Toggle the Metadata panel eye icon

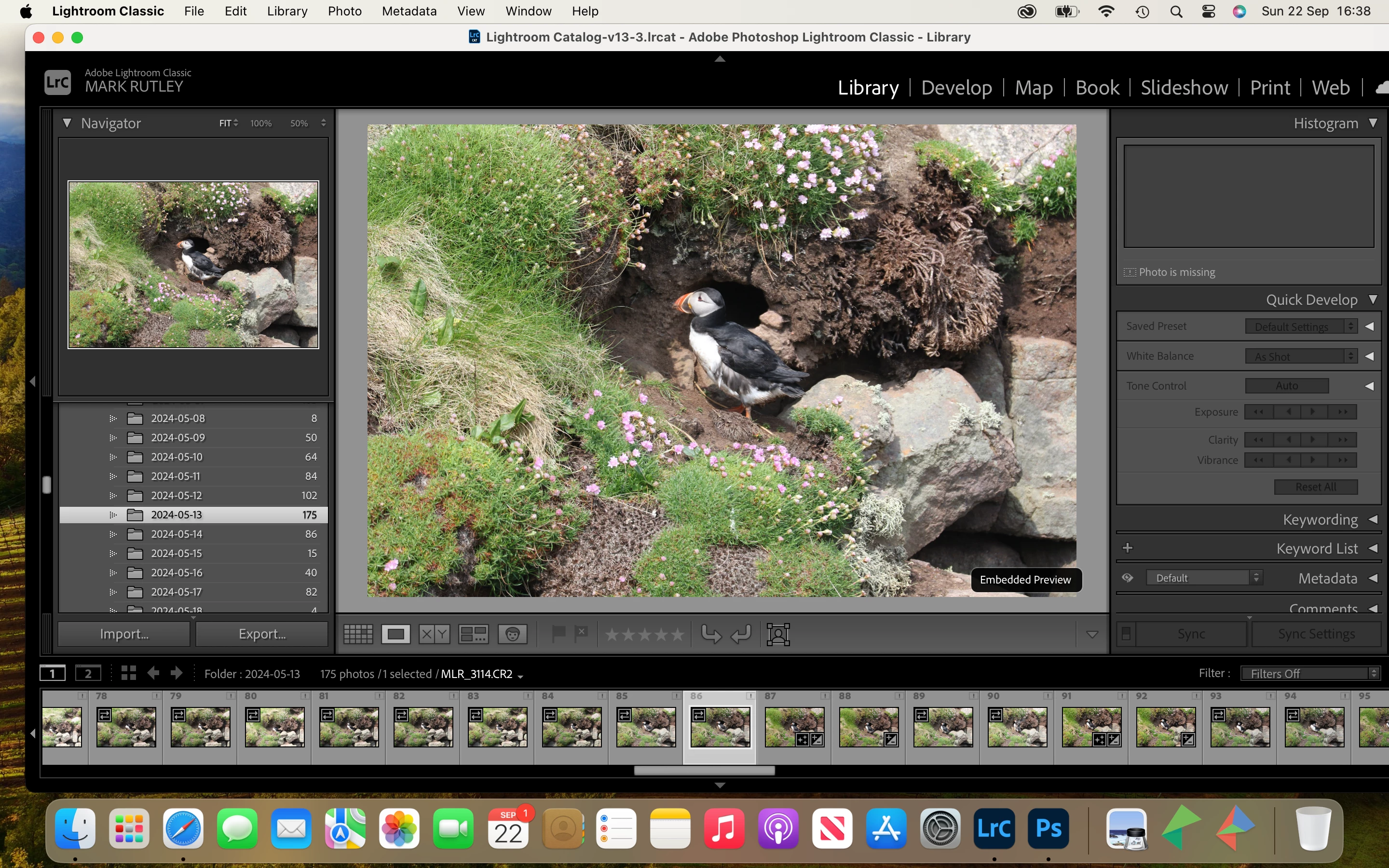click(x=1127, y=578)
